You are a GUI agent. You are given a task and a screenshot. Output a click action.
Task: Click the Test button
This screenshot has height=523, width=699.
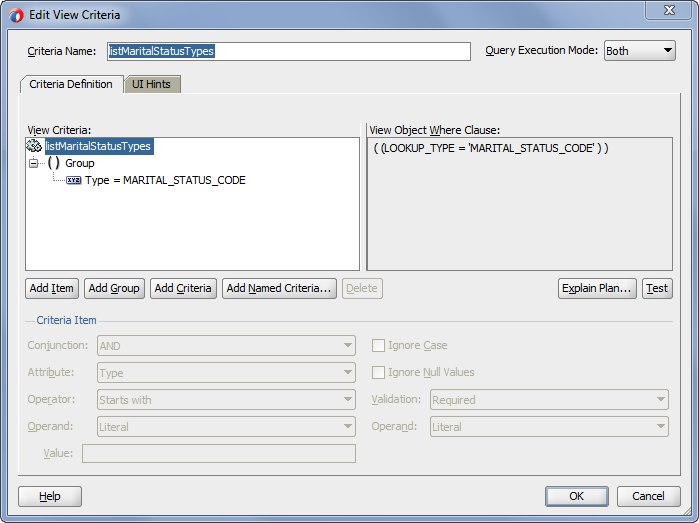click(x=657, y=288)
